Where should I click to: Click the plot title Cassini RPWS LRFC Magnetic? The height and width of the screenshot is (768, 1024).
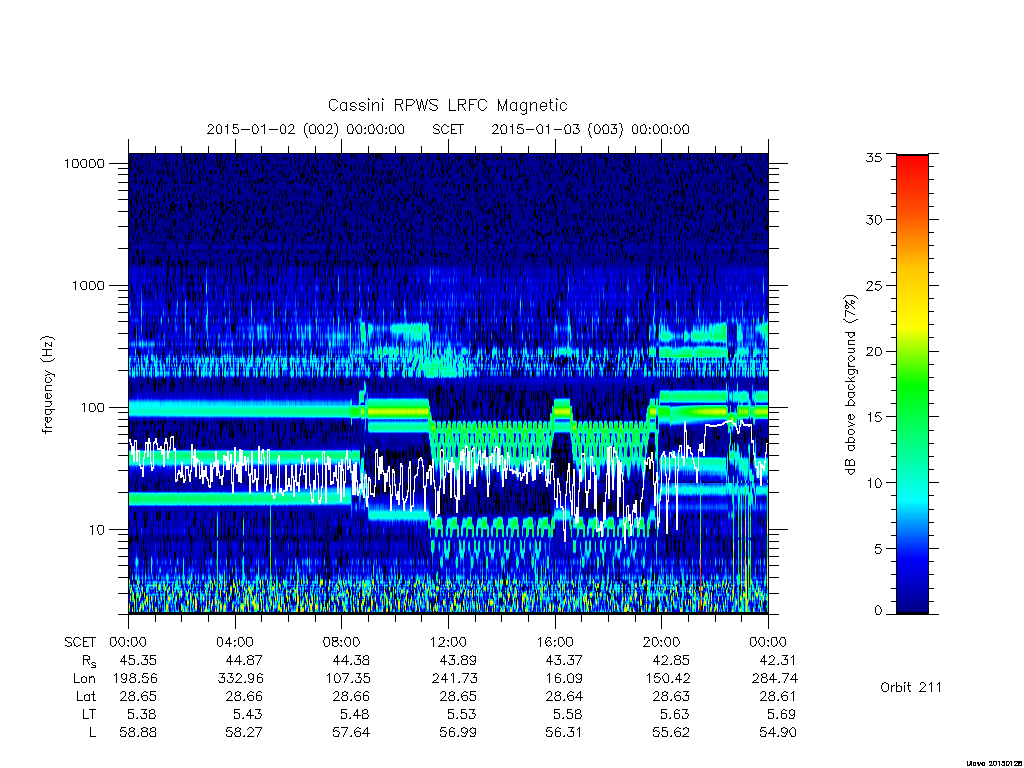447,105
